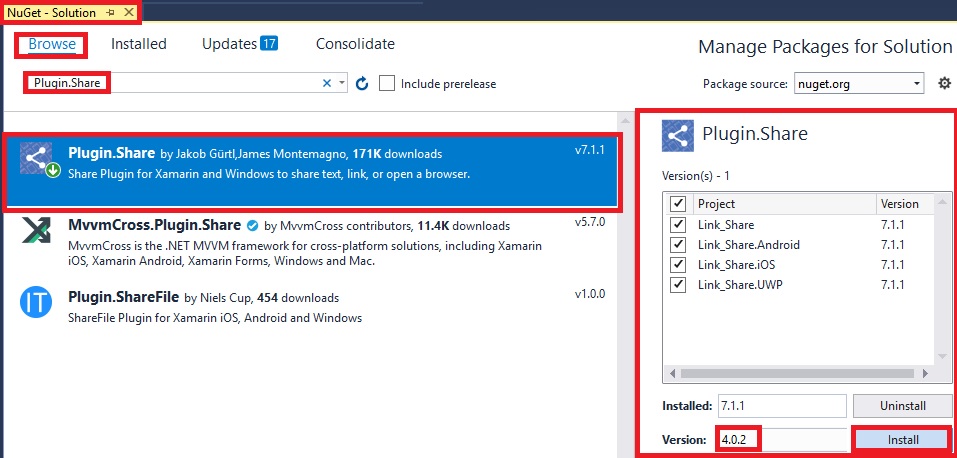Switch to the Consolidate tab
The image size is (957, 458).
(355, 44)
